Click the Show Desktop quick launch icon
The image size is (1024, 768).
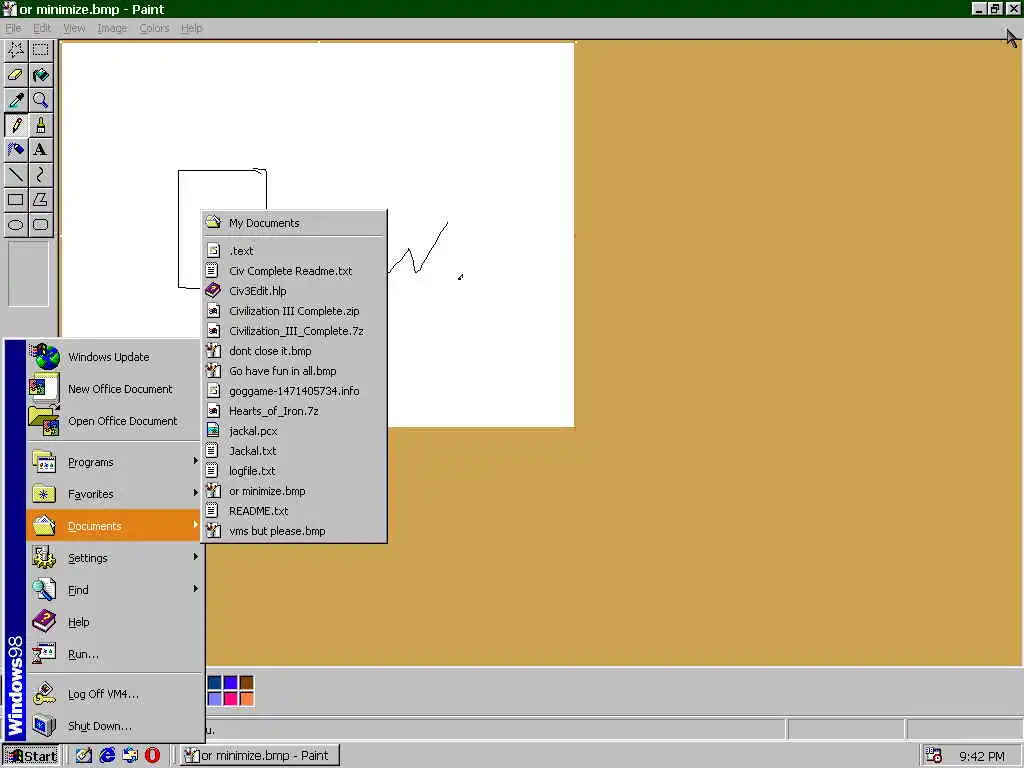pos(84,756)
